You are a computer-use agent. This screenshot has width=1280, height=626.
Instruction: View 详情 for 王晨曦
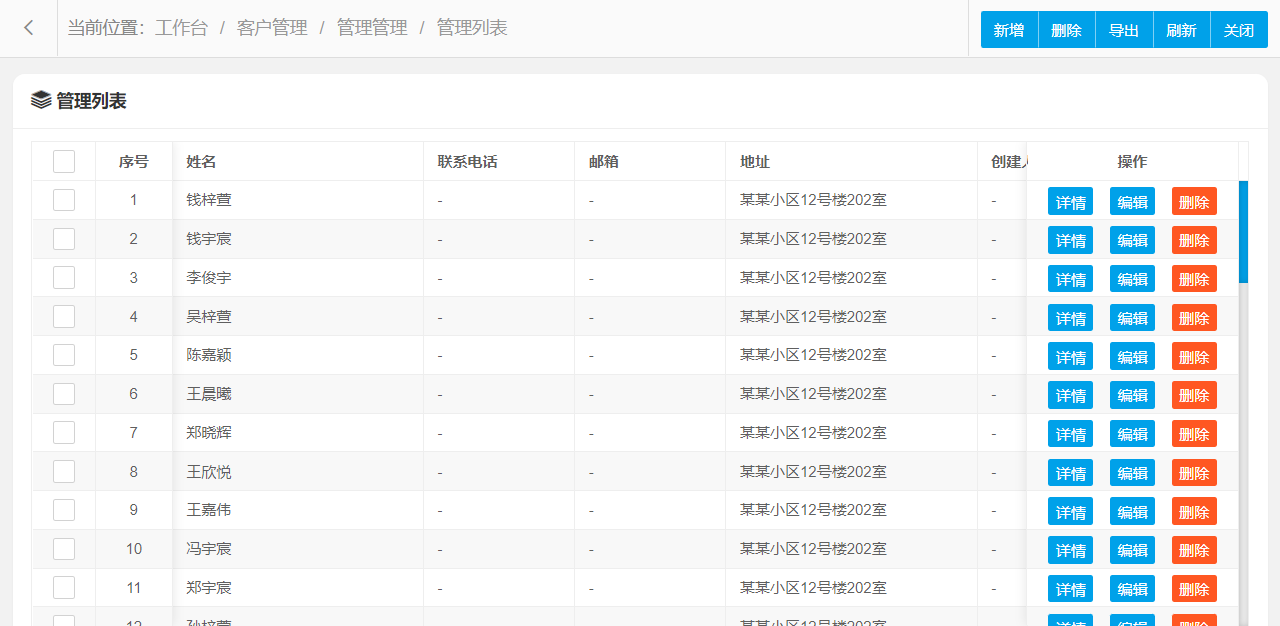click(x=1070, y=395)
